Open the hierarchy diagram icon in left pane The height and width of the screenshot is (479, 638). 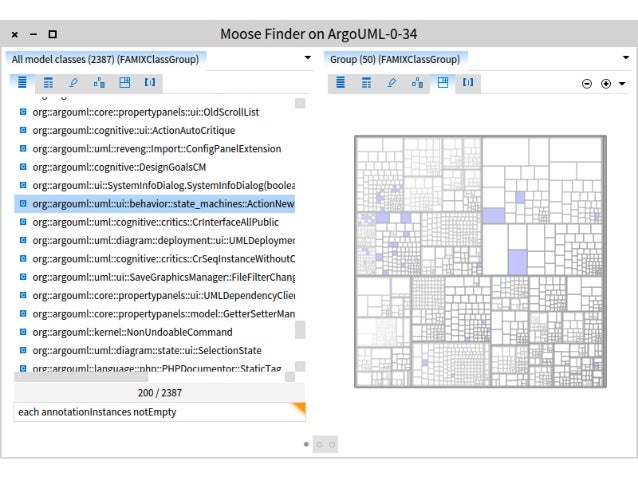[99, 83]
